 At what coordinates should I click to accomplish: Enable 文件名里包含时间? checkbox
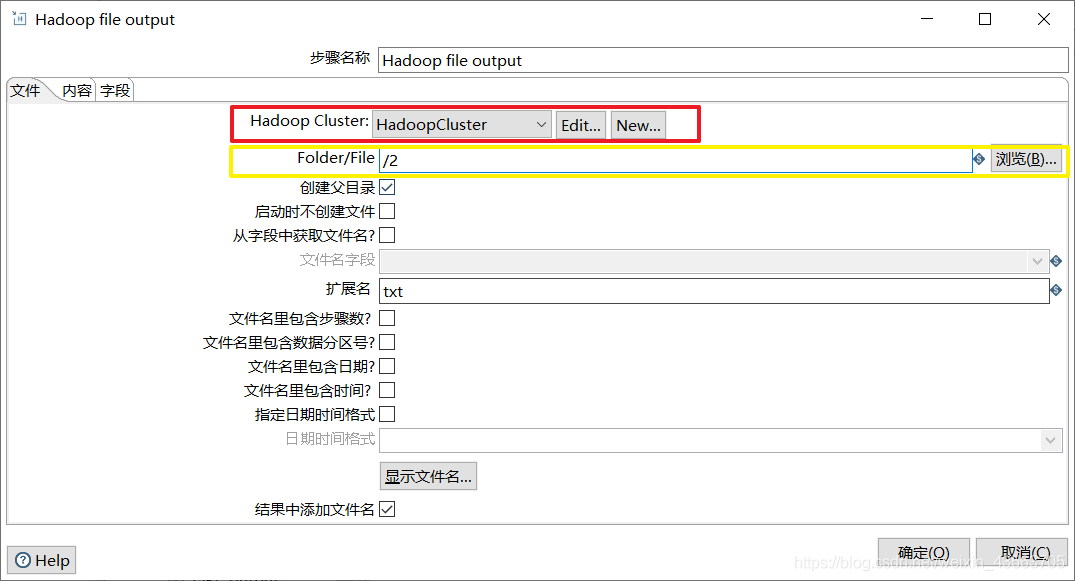click(387, 390)
